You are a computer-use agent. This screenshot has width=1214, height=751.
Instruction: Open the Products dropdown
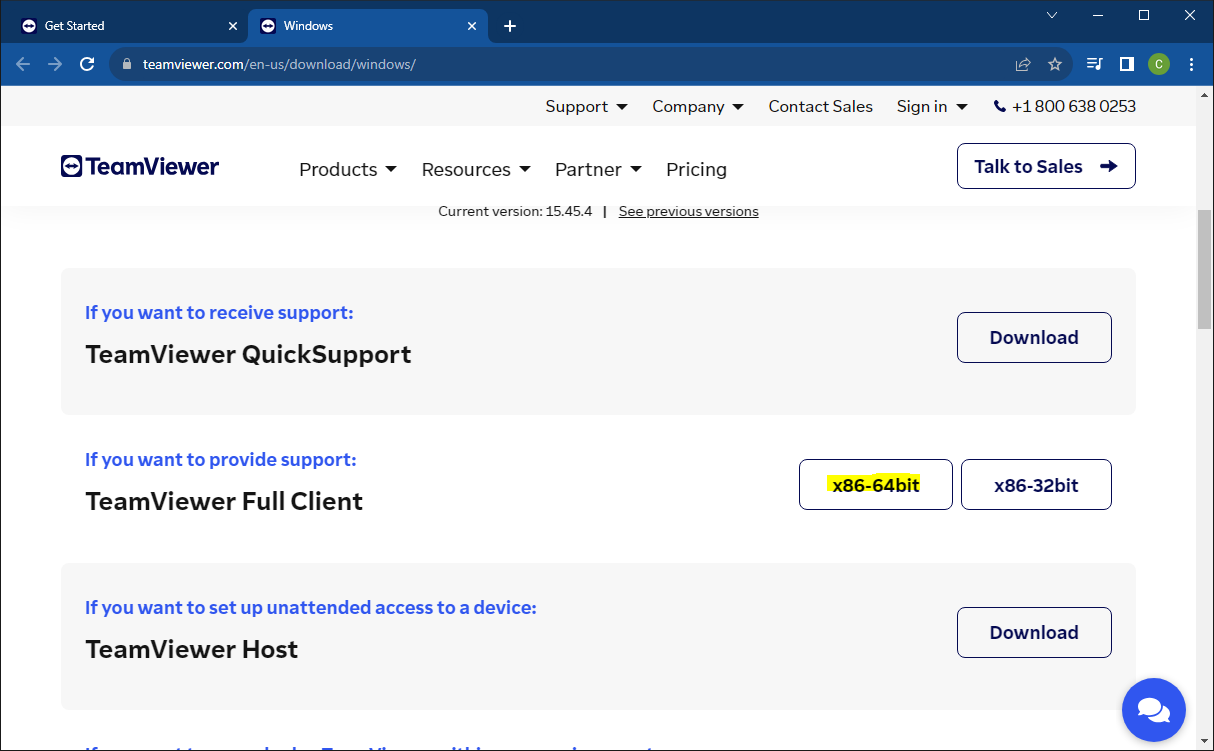coord(347,169)
